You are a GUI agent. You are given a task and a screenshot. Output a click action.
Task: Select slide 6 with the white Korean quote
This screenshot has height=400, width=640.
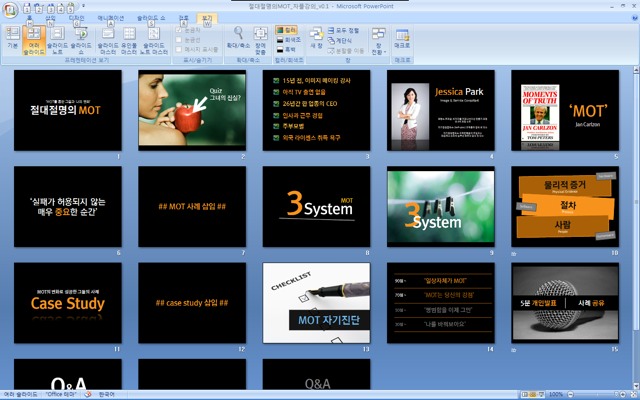pyautogui.click(x=68, y=207)
